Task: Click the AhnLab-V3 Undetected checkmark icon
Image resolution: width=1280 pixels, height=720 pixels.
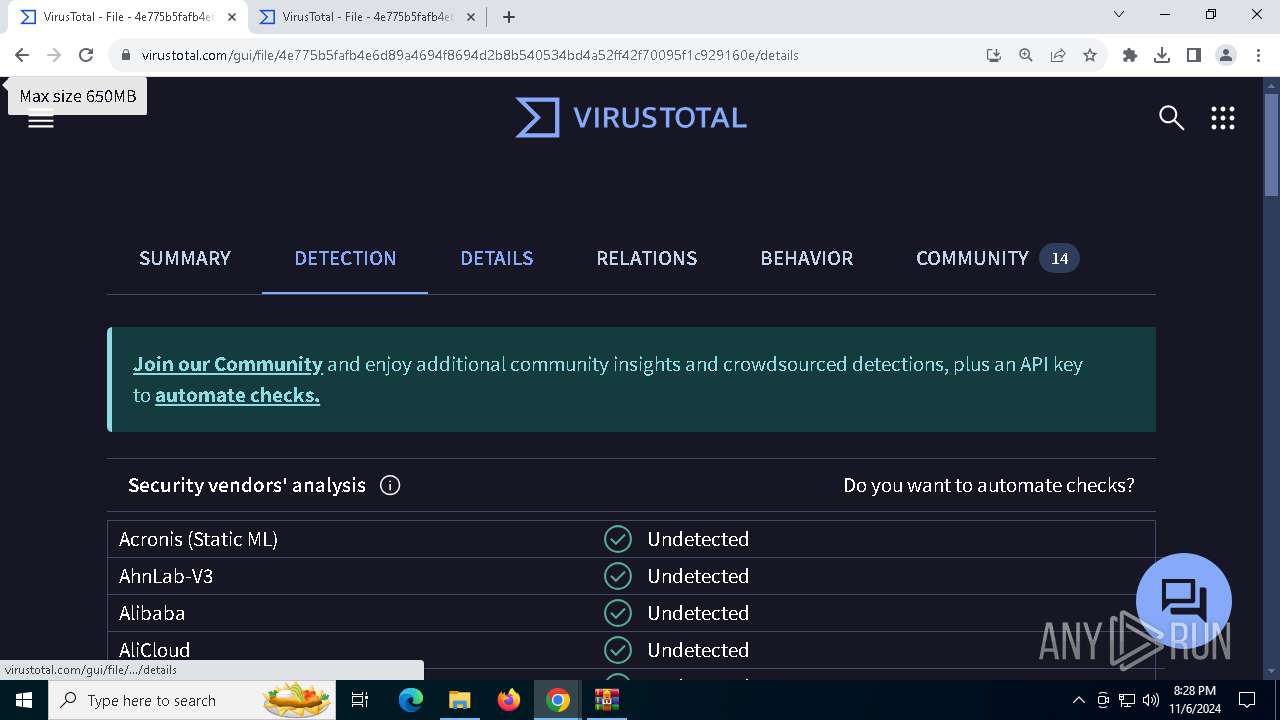Action: pyautogui.click(x=618, y=576)
